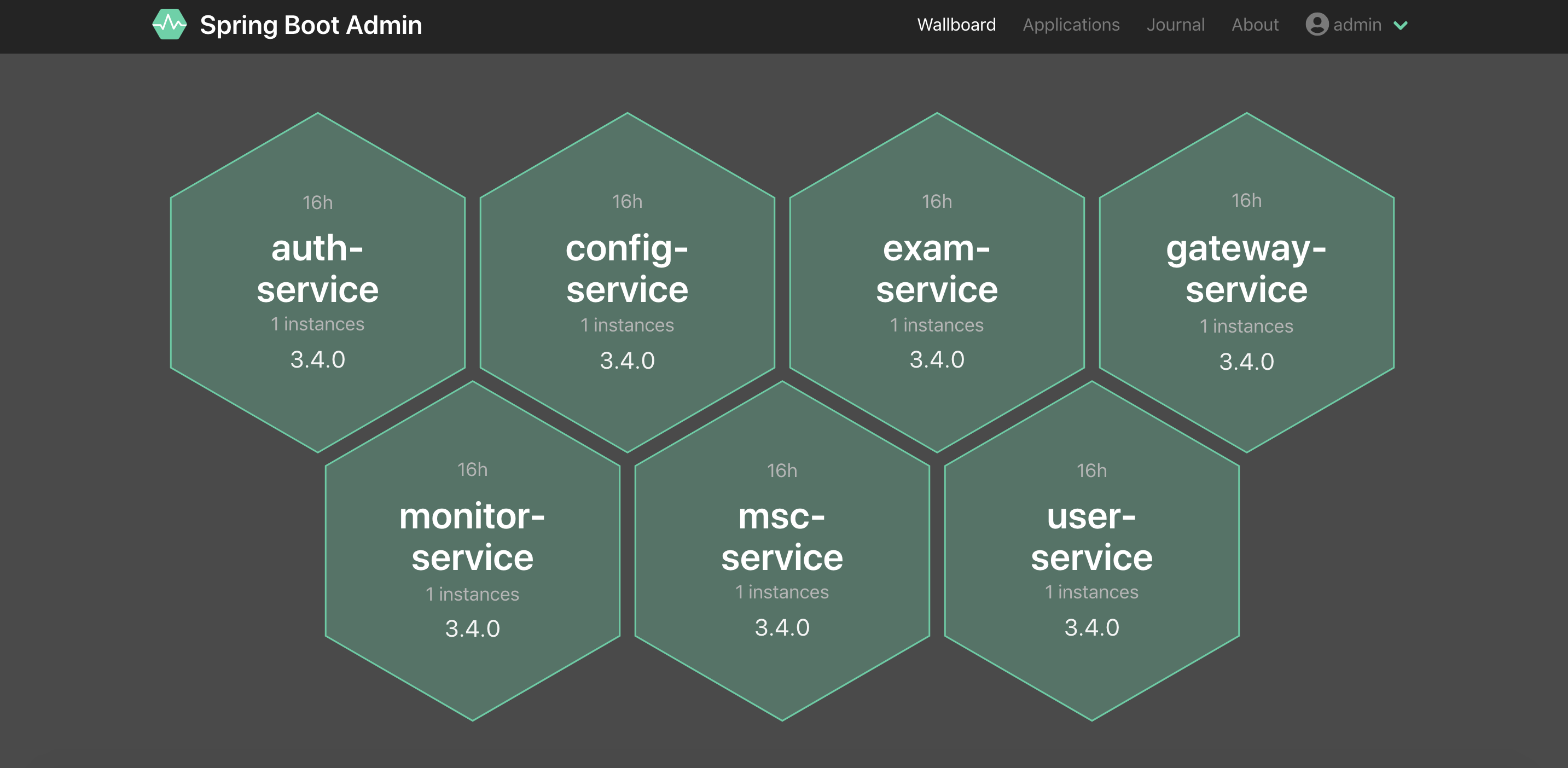Click version 3.4.0 on exam-service
The image size is (1568, 768).
coord(937,359)
